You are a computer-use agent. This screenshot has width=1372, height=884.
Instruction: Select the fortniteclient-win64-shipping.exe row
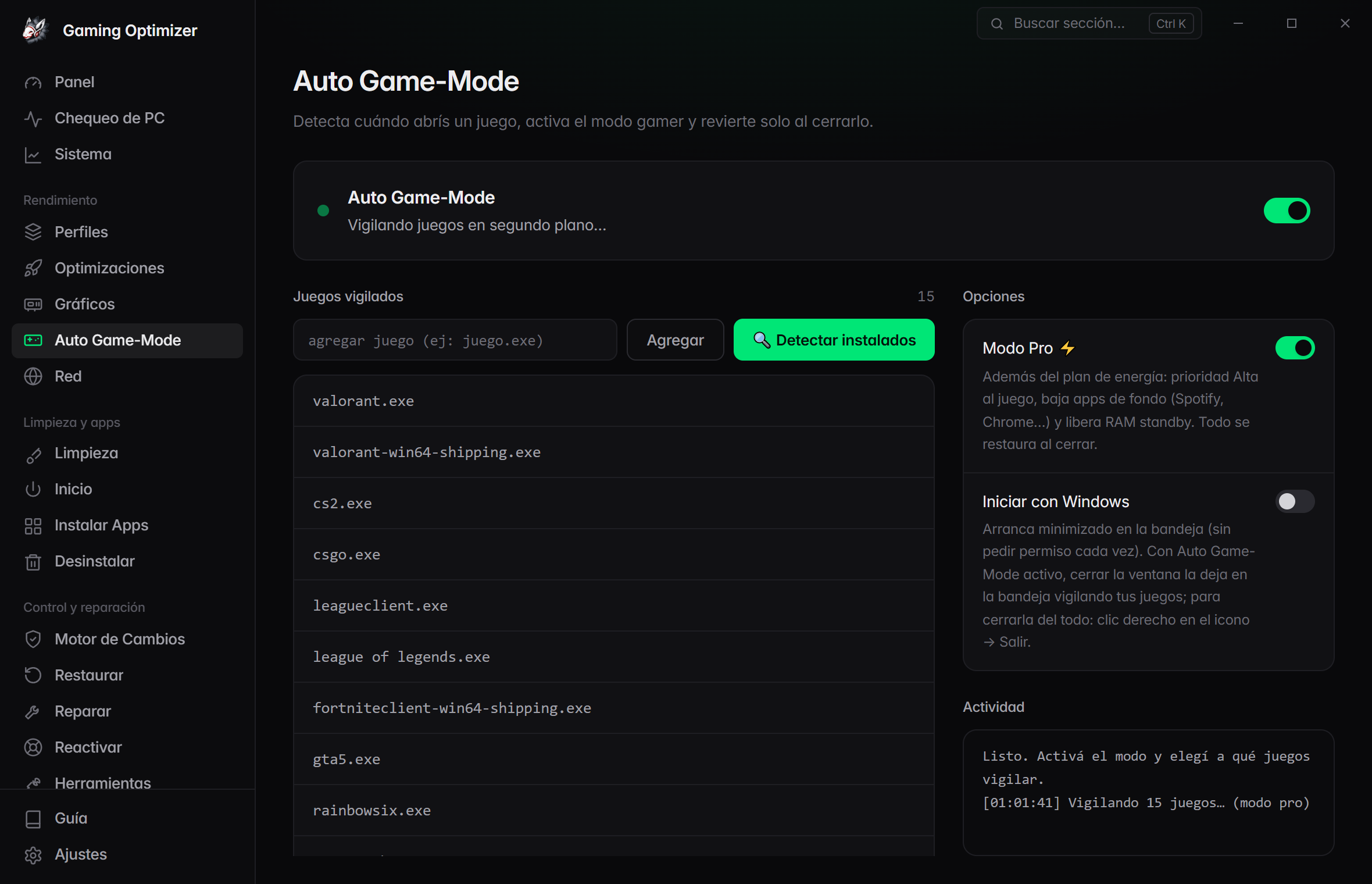click(614, 708)
